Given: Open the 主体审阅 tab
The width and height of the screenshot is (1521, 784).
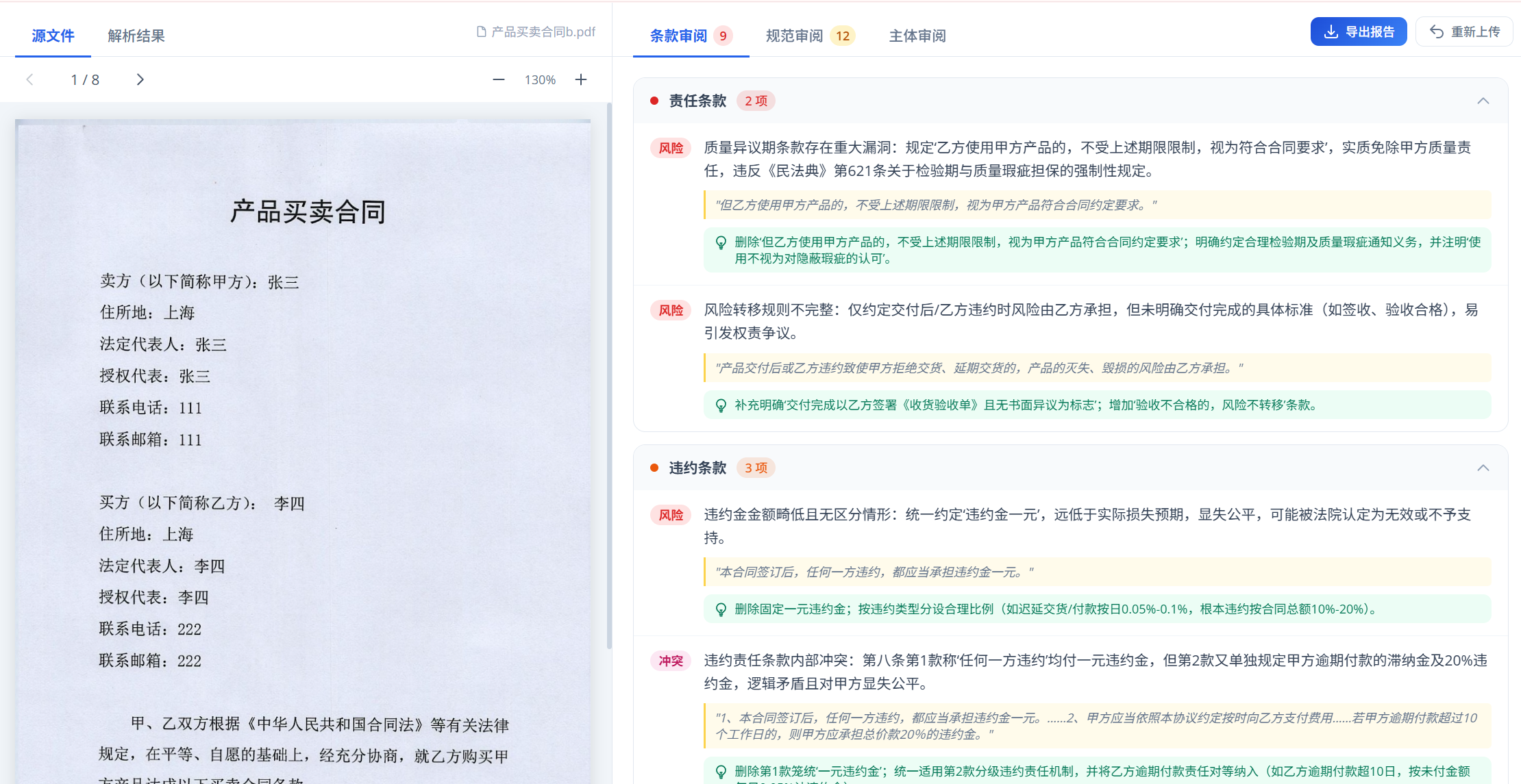Looking at the screenshot, I should pyautogui.click(x=917, y=36).
